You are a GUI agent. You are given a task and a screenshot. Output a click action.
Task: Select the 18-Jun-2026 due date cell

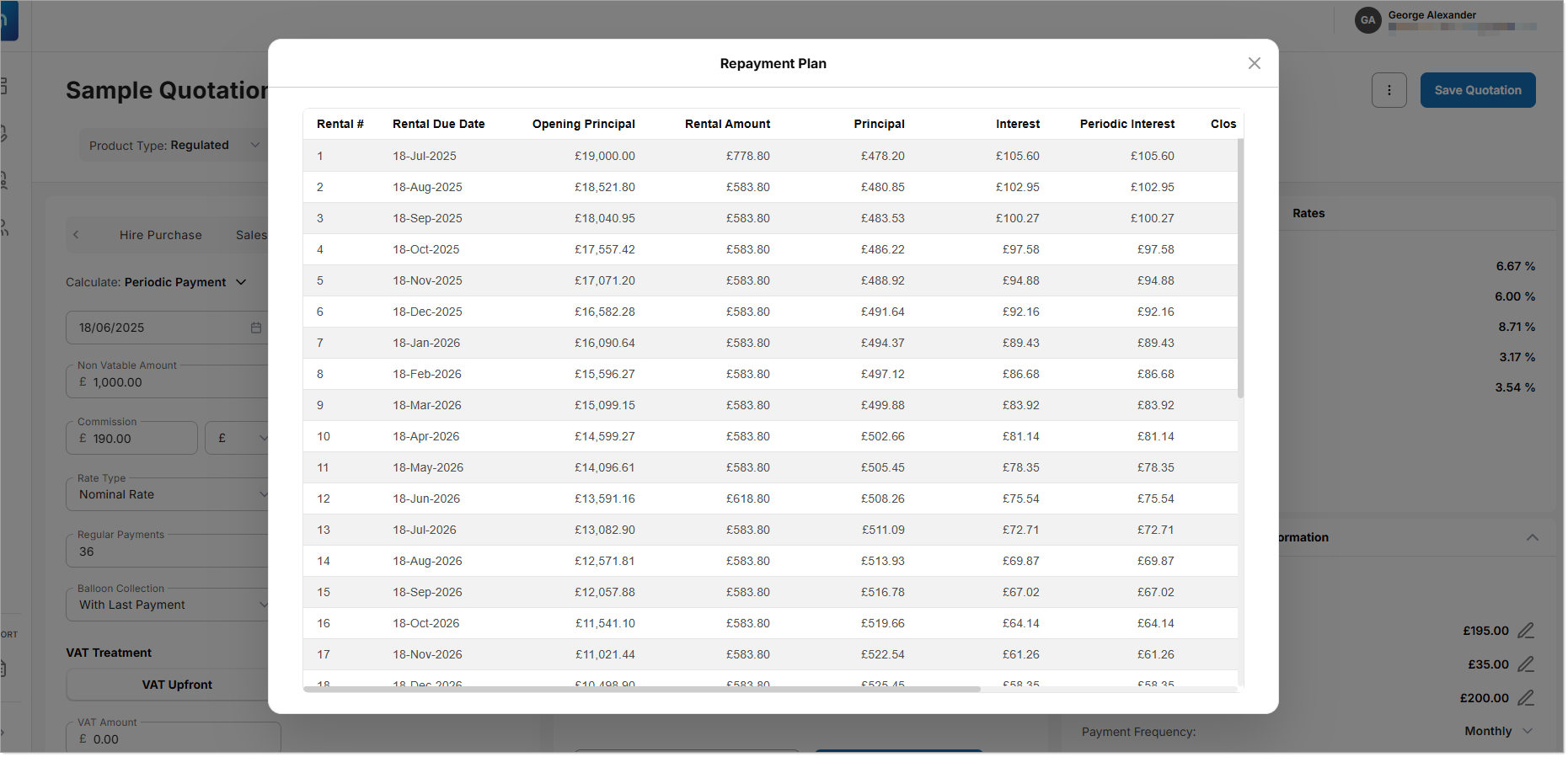[426, 498]
